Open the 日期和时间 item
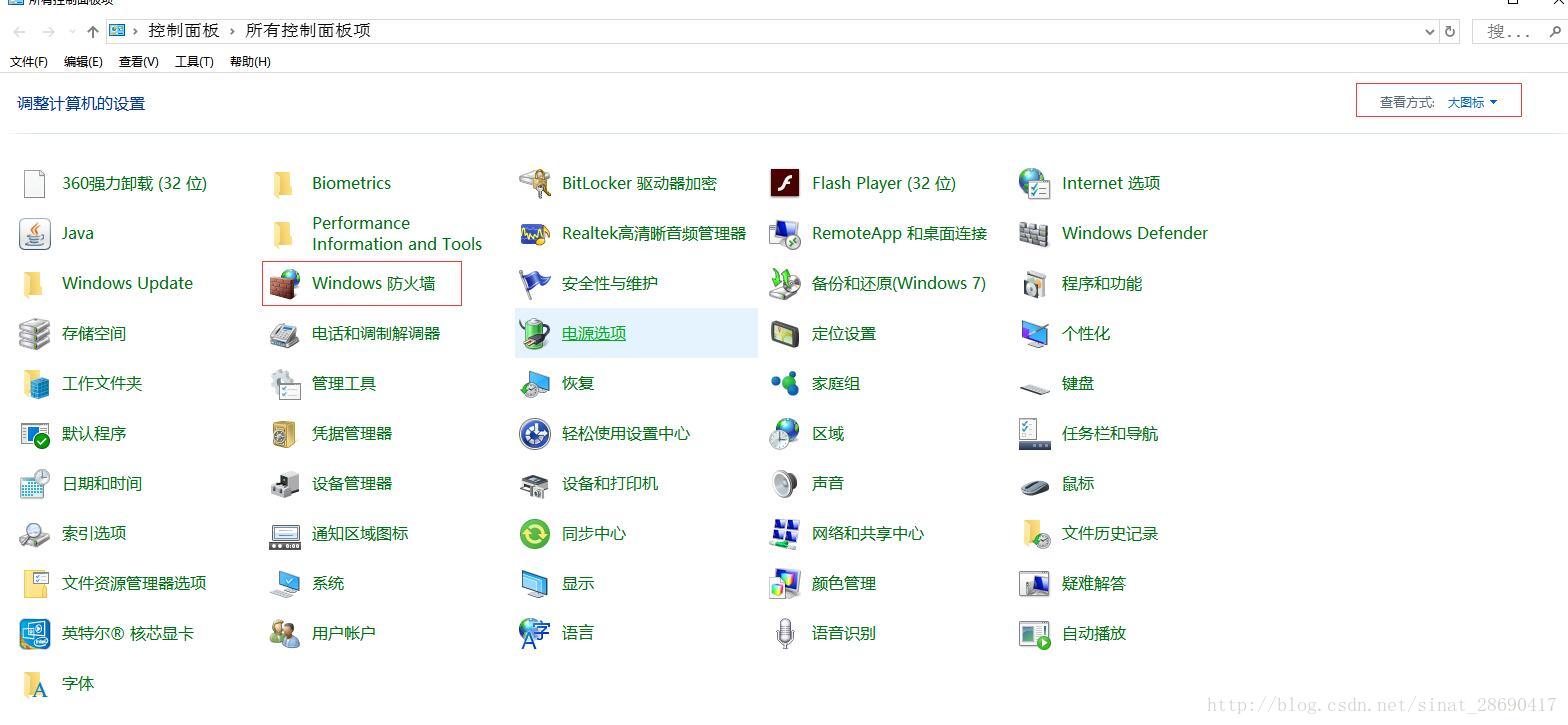 [x=102, y=483]
